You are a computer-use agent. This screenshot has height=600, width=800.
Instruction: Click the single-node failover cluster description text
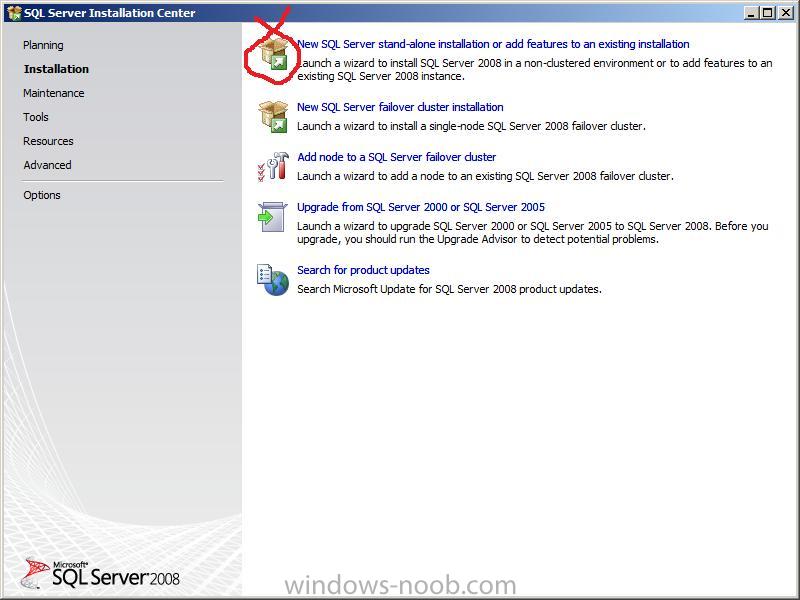[471, 126]
